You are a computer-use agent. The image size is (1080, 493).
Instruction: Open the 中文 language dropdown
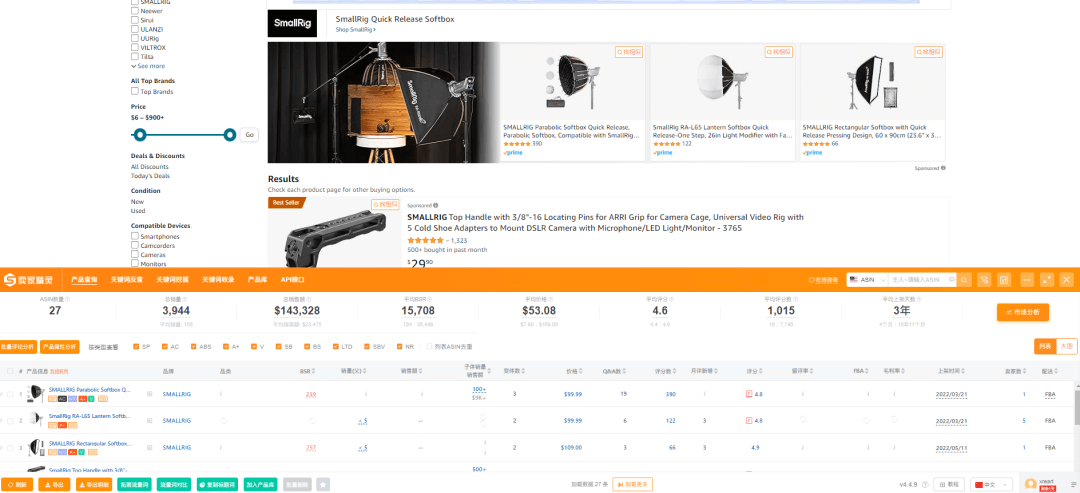pos(992,484)
